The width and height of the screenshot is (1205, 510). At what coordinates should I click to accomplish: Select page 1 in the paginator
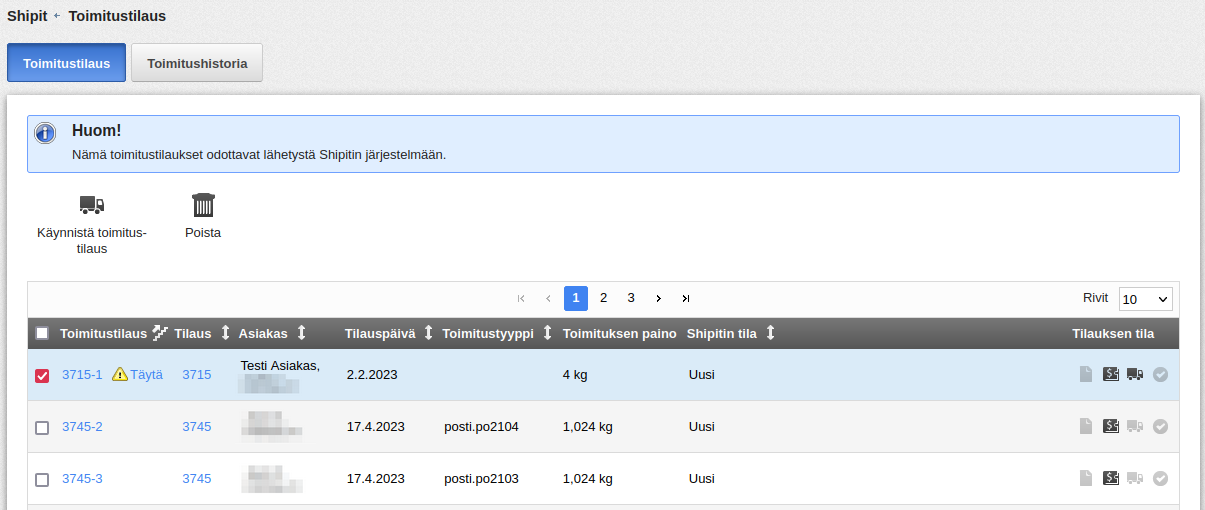tap(576, 298)
